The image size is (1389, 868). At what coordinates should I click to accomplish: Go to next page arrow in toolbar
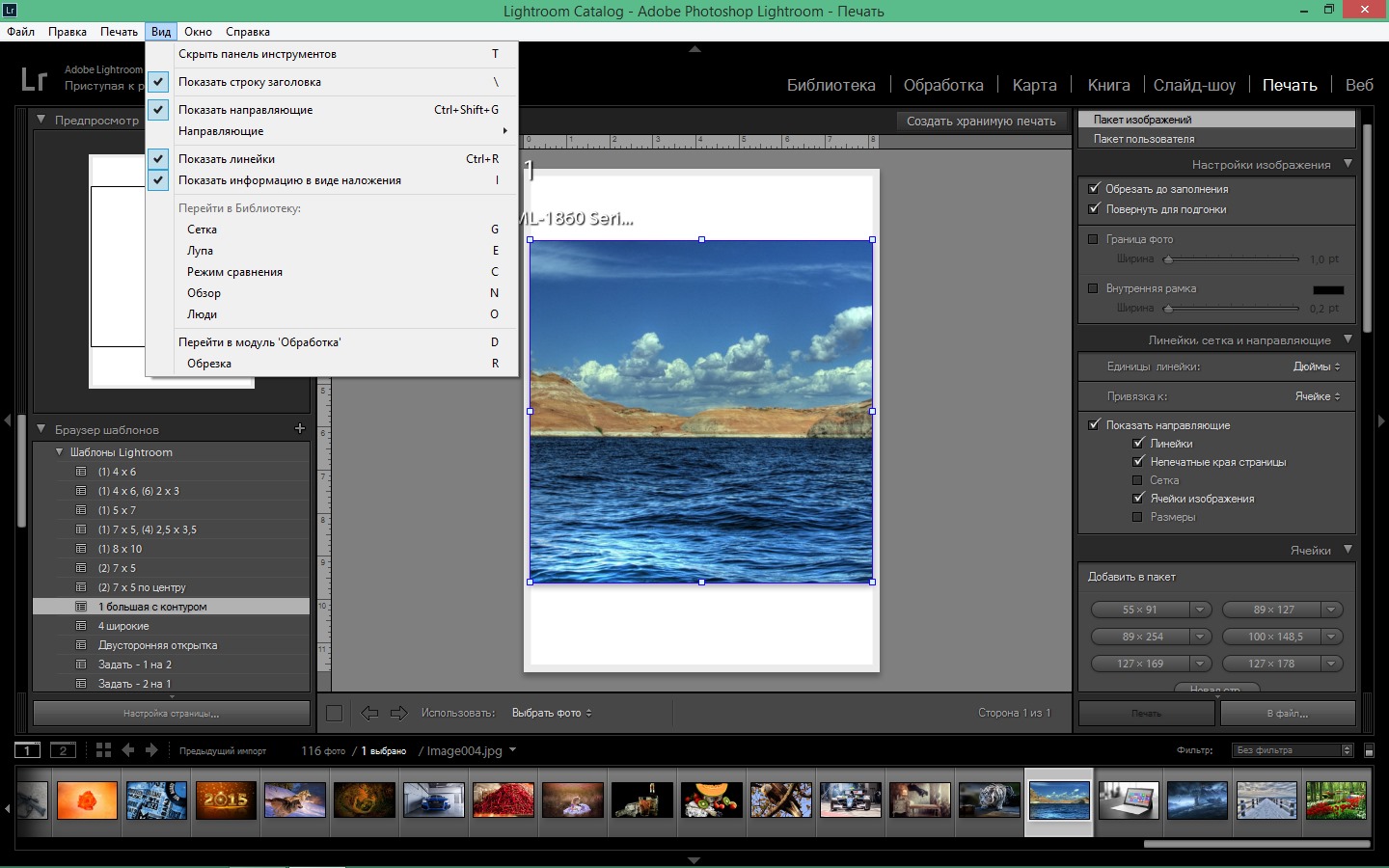point(398,713)
